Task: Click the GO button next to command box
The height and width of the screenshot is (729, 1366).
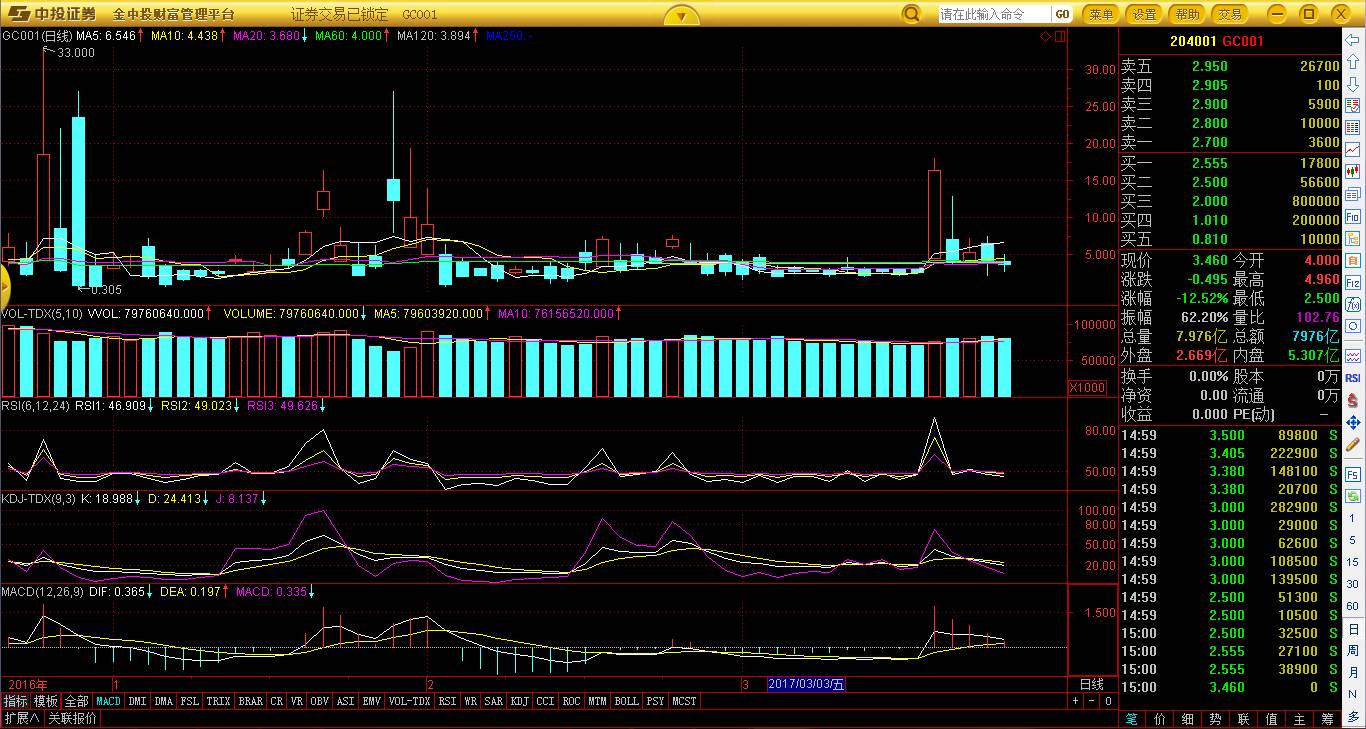Action: pos(1062,14)
